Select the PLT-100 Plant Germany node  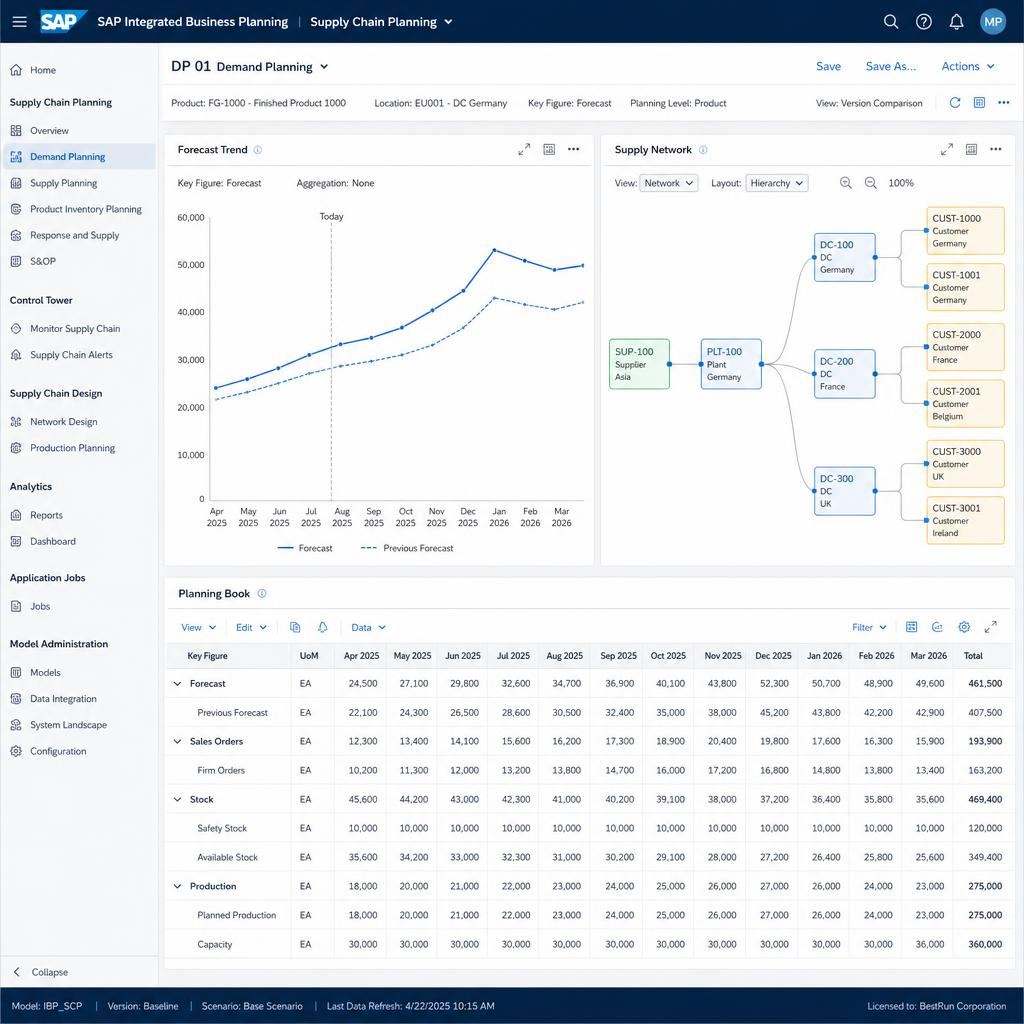731,364
